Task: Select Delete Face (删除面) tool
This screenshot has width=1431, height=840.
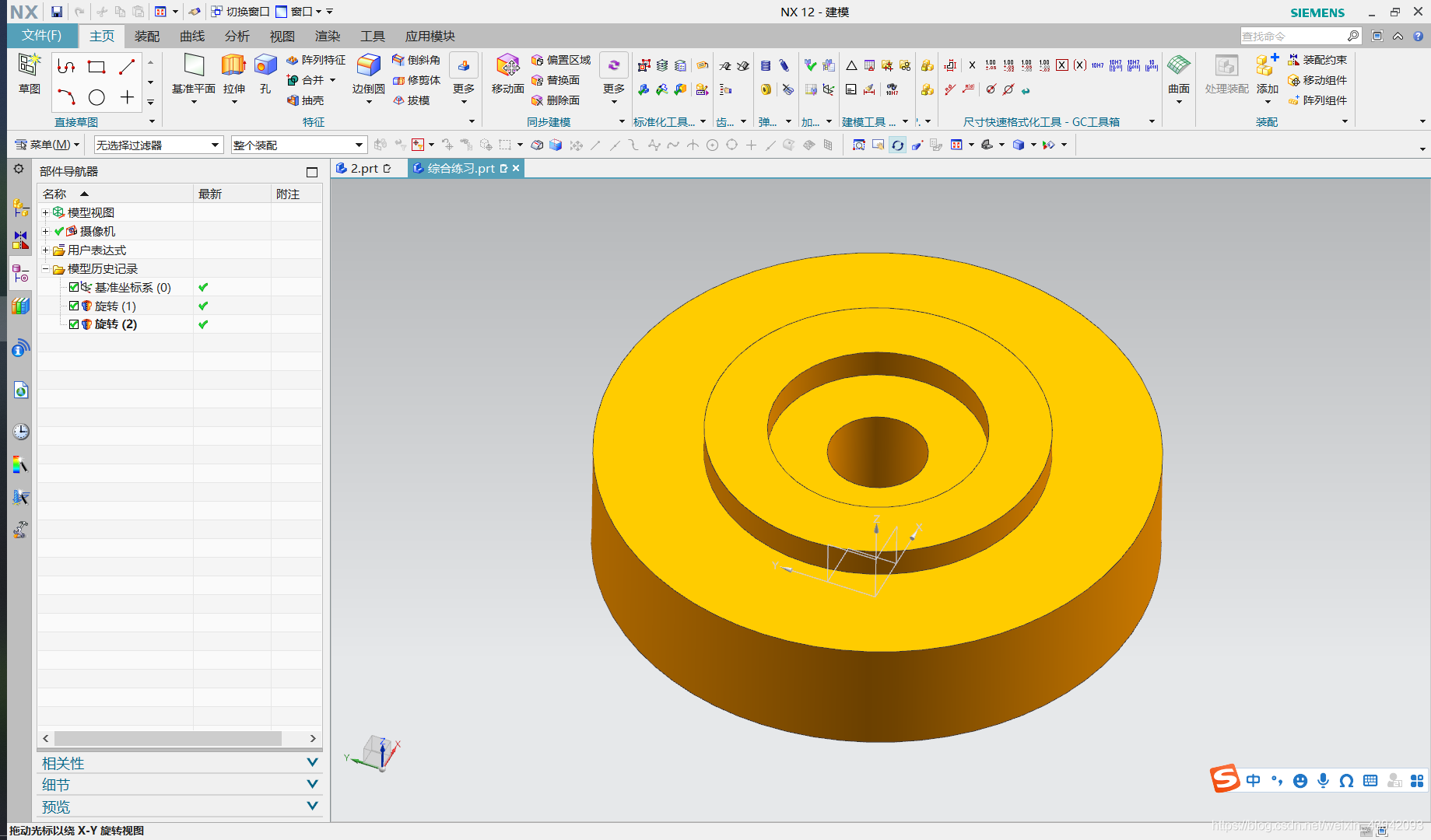Action: click(x=556, y=100)
